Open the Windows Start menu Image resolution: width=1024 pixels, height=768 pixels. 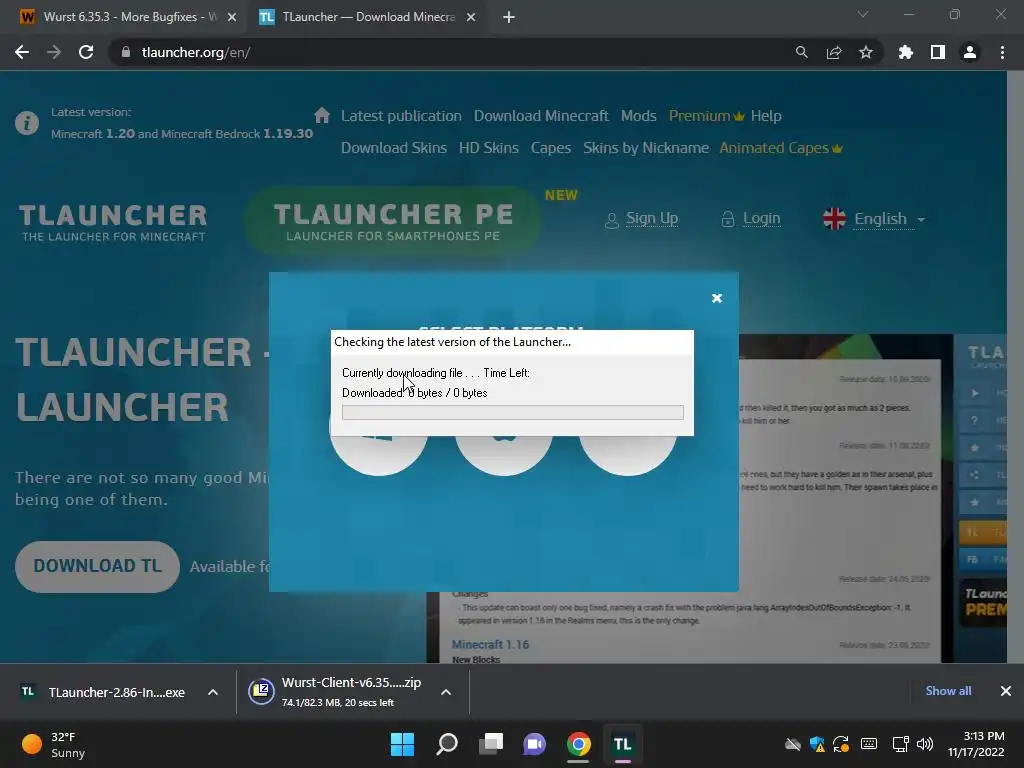coord(402,744)
